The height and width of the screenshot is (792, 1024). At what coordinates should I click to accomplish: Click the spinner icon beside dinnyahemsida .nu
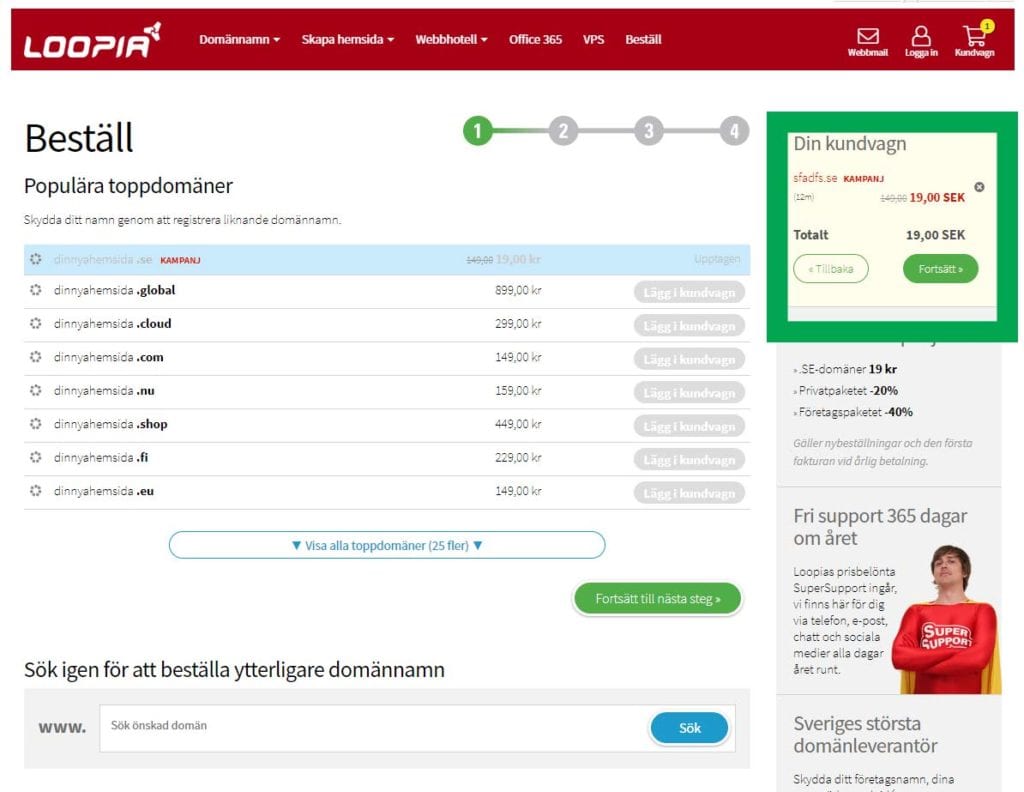tap(35, 390)
